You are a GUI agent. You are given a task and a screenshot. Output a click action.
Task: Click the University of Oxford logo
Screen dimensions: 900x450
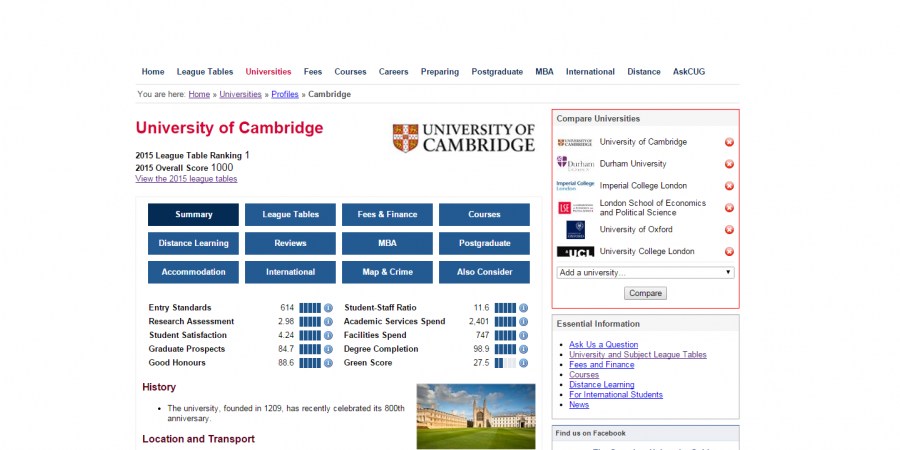576,230
